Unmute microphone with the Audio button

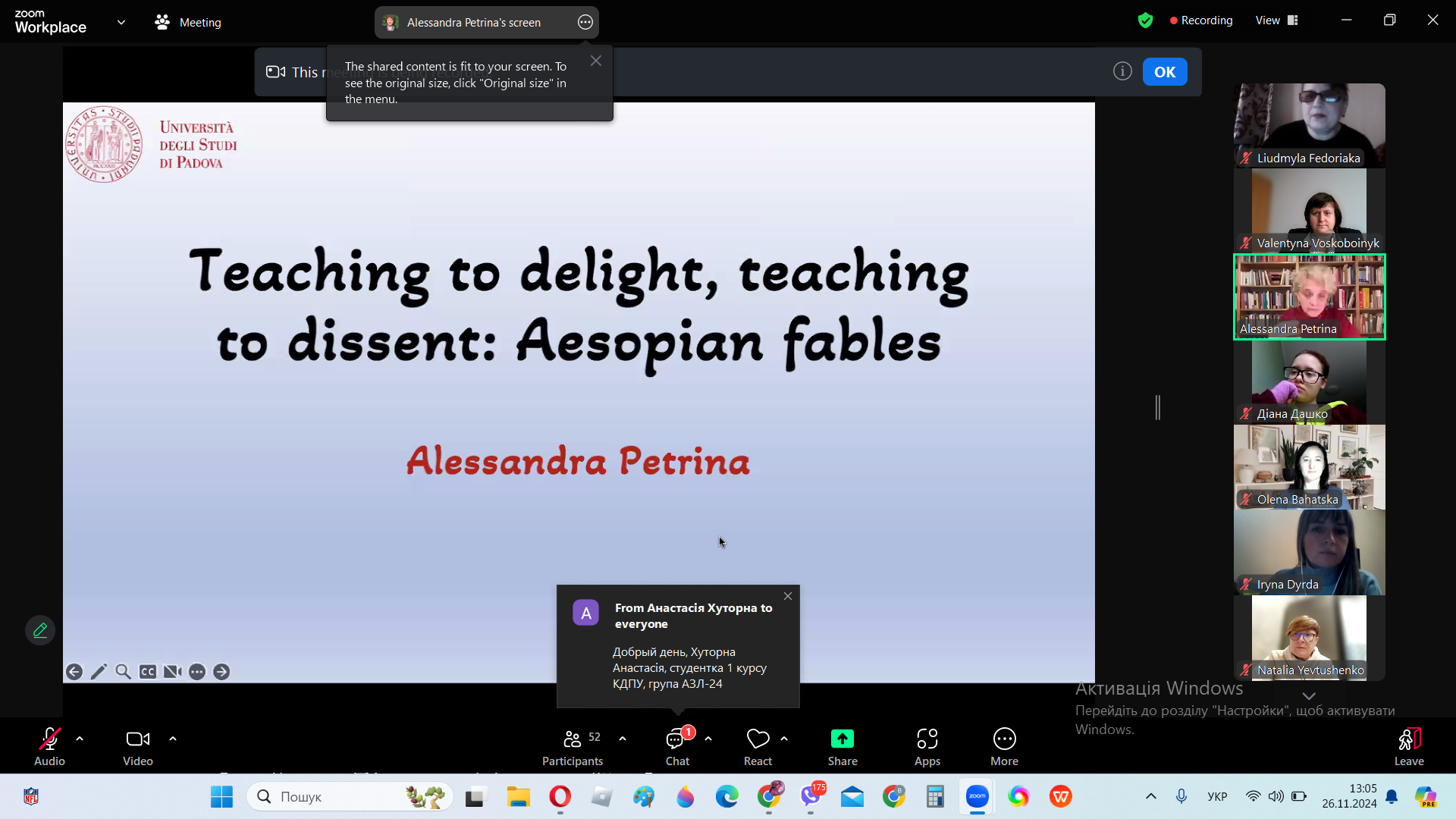pyautogui.click(x=49, y=746)
